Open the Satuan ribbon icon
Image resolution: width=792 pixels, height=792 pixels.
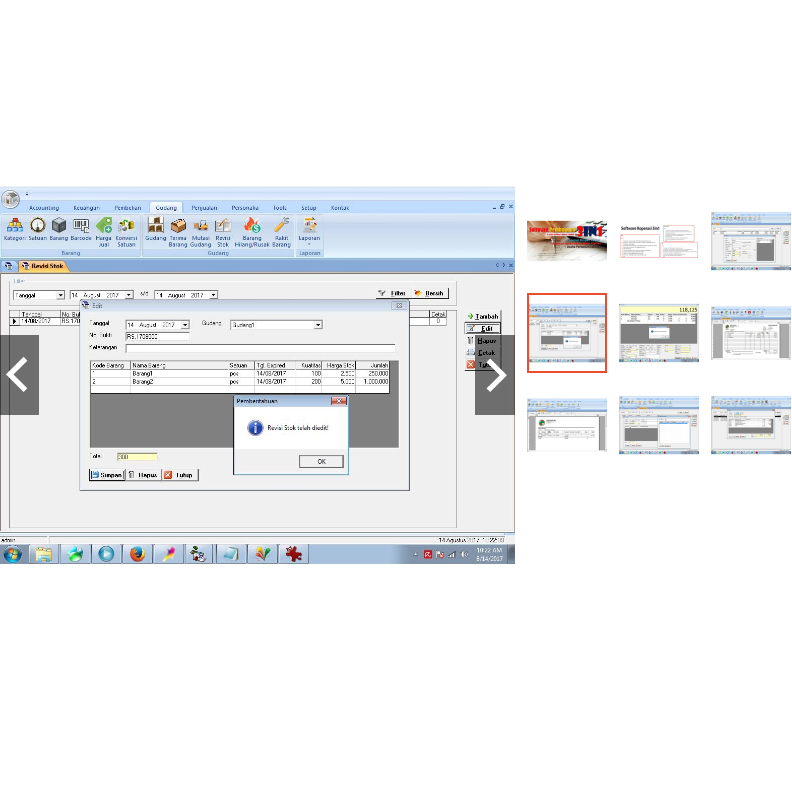(x=37, y=229)
